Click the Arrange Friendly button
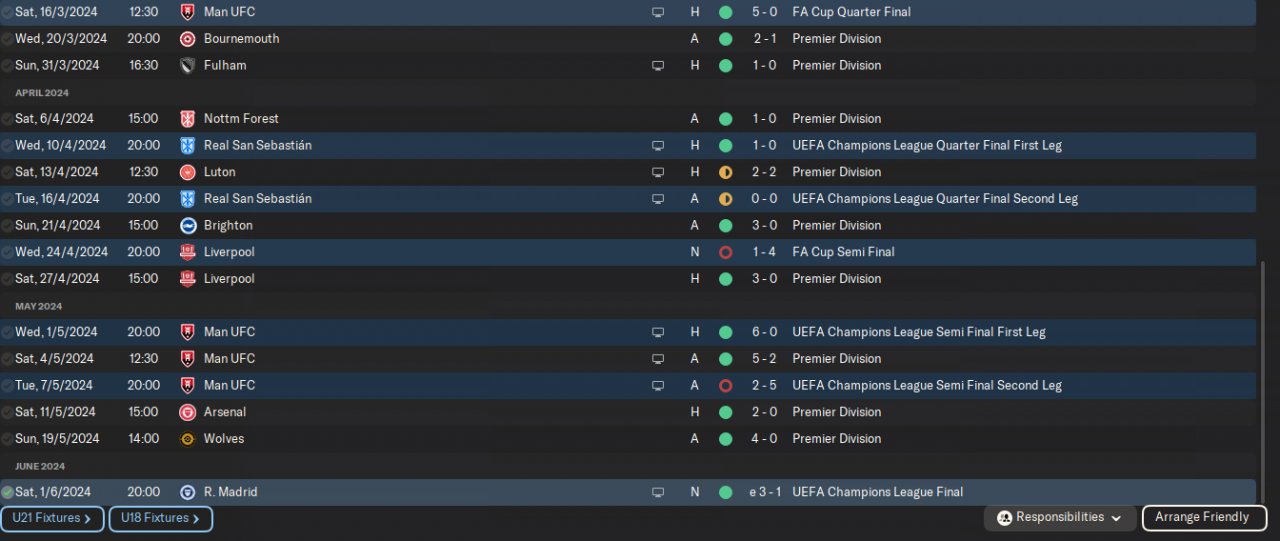1280x541 pixels. (x=1203, y=518)
